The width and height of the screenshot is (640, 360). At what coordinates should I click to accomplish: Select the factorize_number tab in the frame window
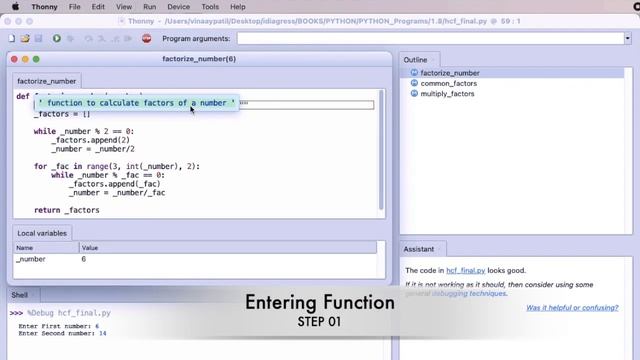pyautogui.click(x=47, y=81)
